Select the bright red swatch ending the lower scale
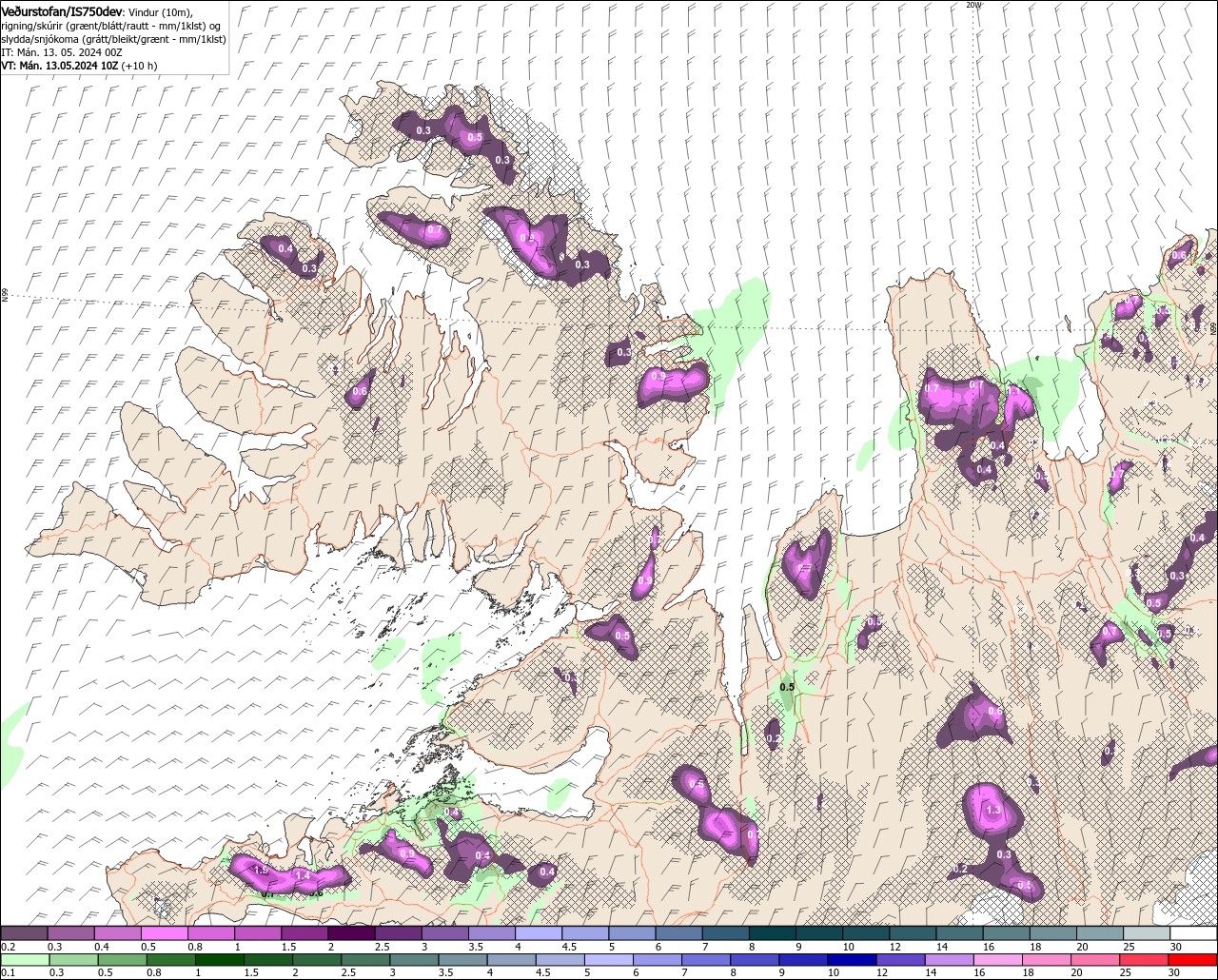The image size is (1218, 980). click(x=1193, y=960)
